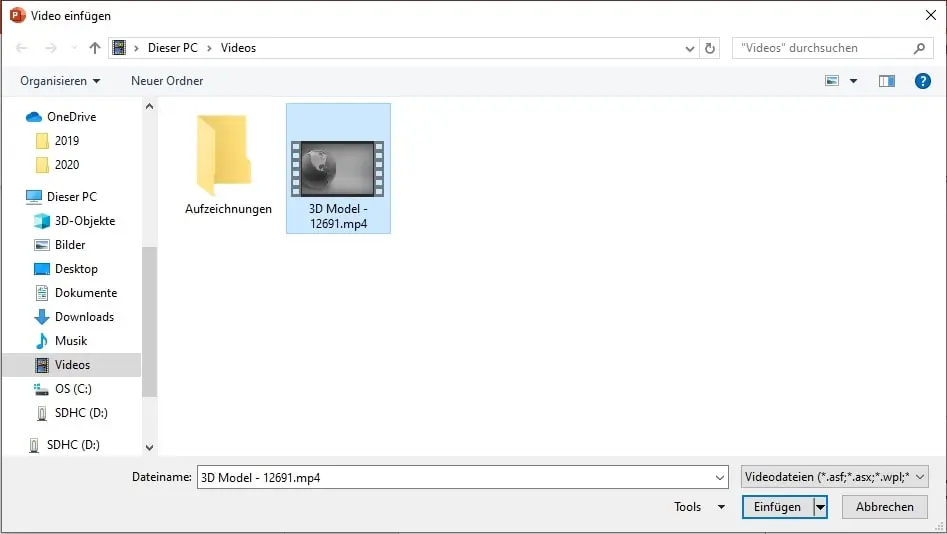Click the Einfügen button
Image resolution: width=947 pixels, height=534 pixels.
777,507
